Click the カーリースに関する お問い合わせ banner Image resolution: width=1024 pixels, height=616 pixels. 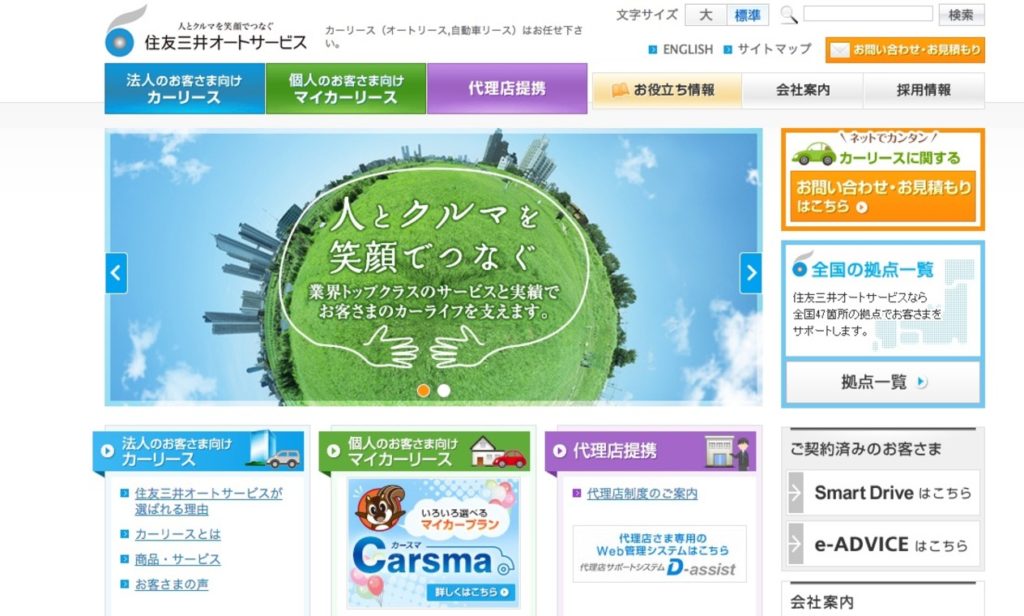click(x=883, y=180)
